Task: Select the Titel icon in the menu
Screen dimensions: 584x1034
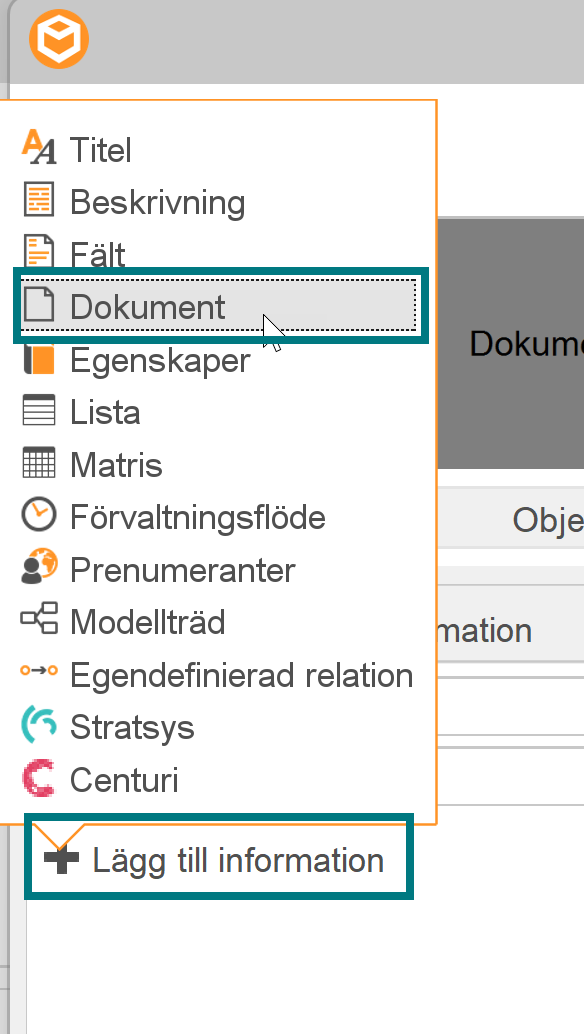Action: click(x=37, y=148)
